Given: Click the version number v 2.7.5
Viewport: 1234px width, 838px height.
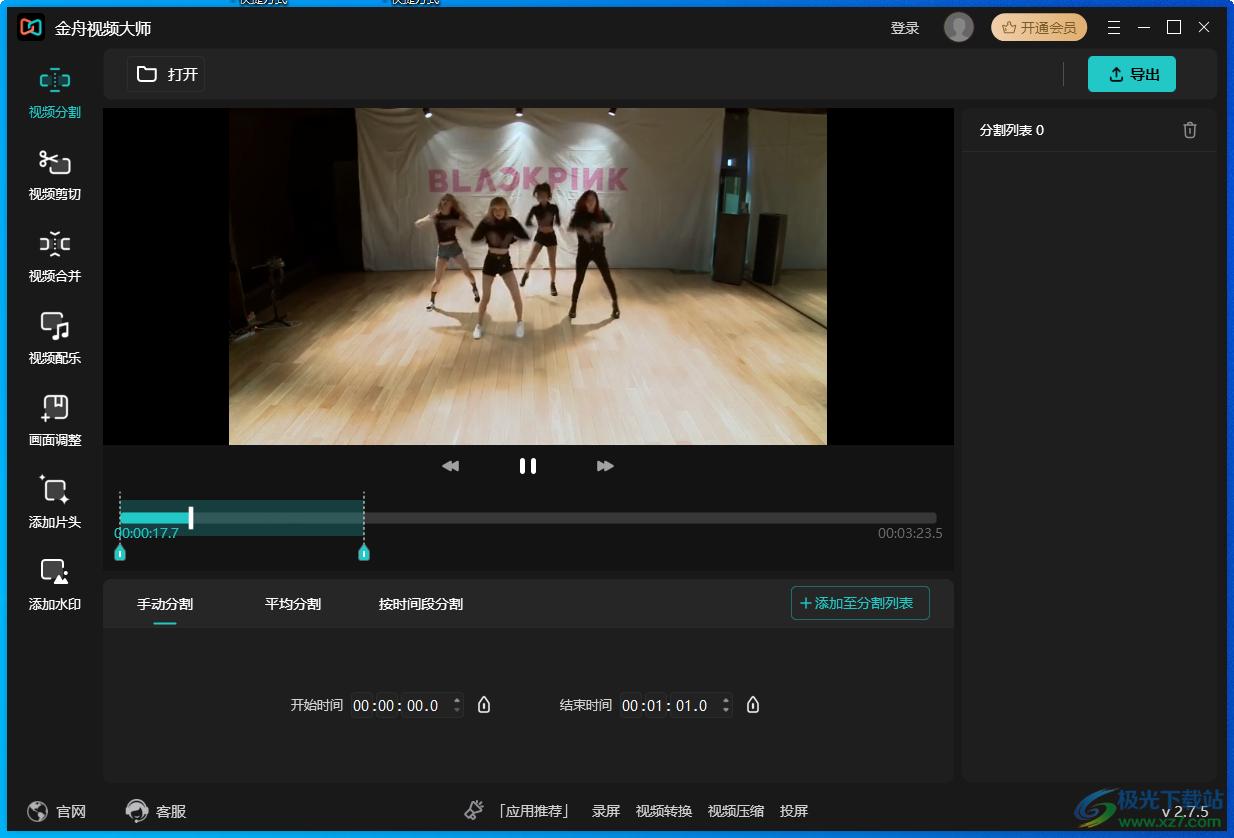Looking at the screenshot, I should 1185,812.
